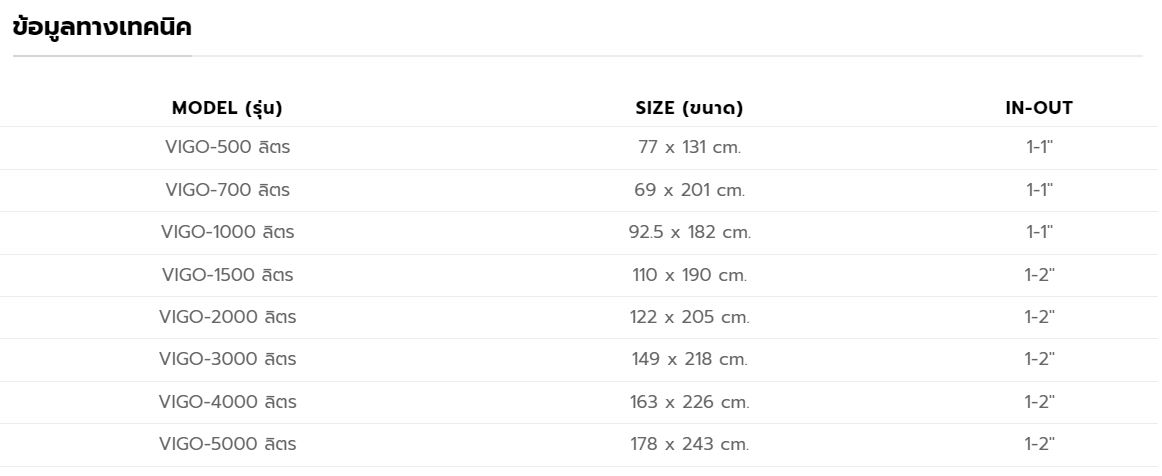Click the SIZE (ขนาด) column header
This screenshot has width=1162, height=476.
(689, 108)
